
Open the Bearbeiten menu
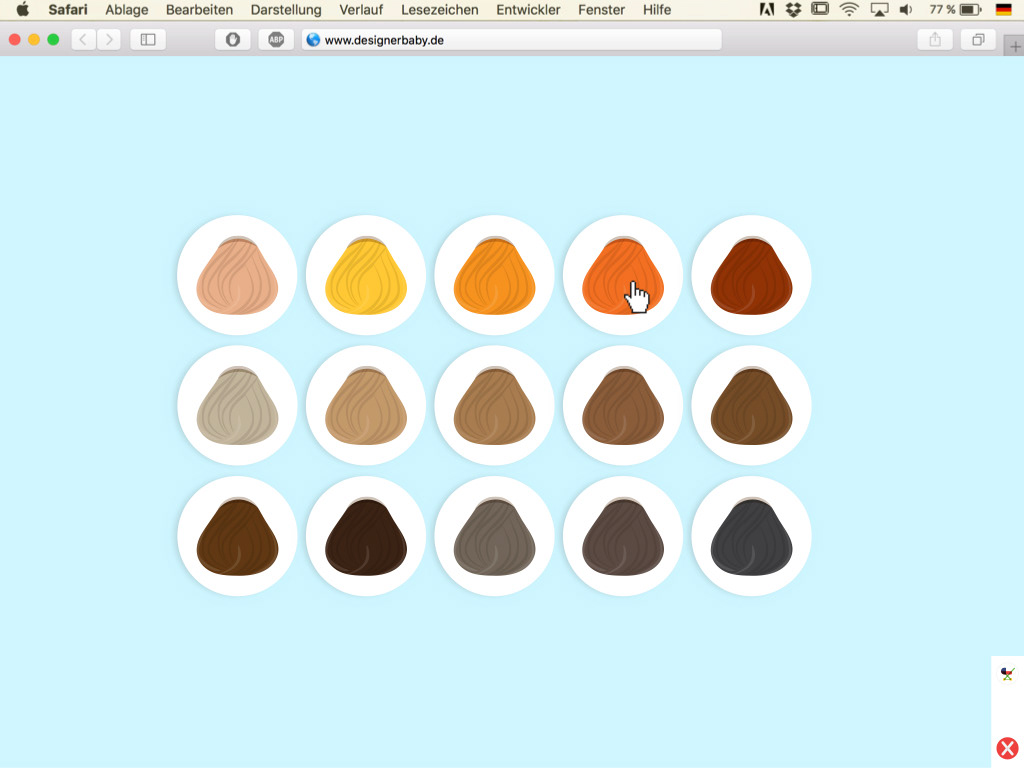click(x=199, y=10)
